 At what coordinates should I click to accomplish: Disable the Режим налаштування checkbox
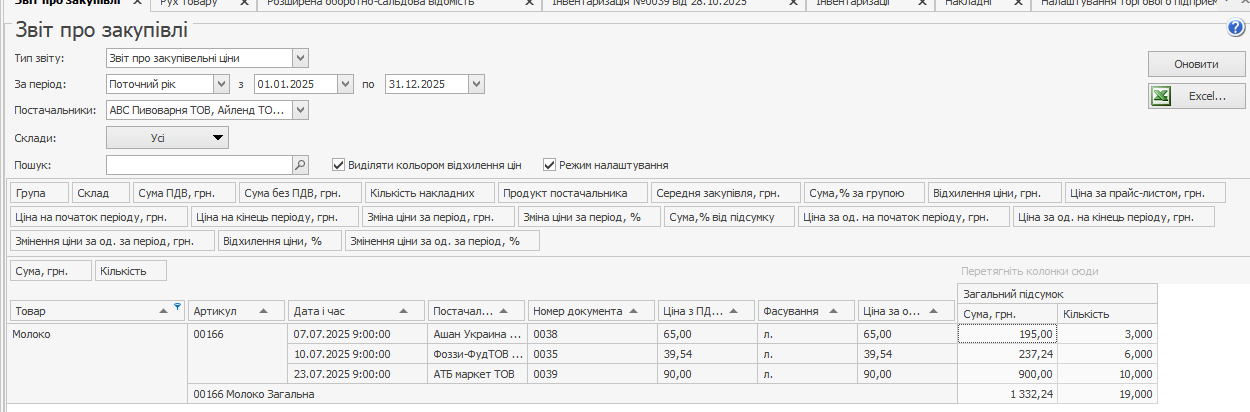pyautogui.click(x=549, y=165)
